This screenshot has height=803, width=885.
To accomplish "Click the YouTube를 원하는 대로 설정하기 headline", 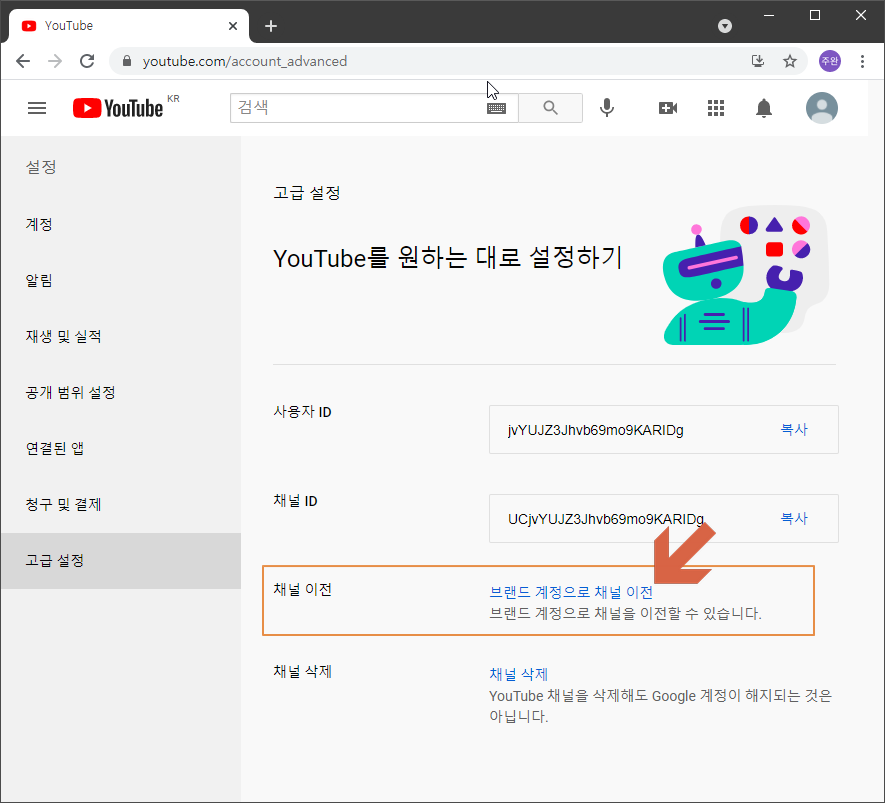I will [x=448, y=258].
